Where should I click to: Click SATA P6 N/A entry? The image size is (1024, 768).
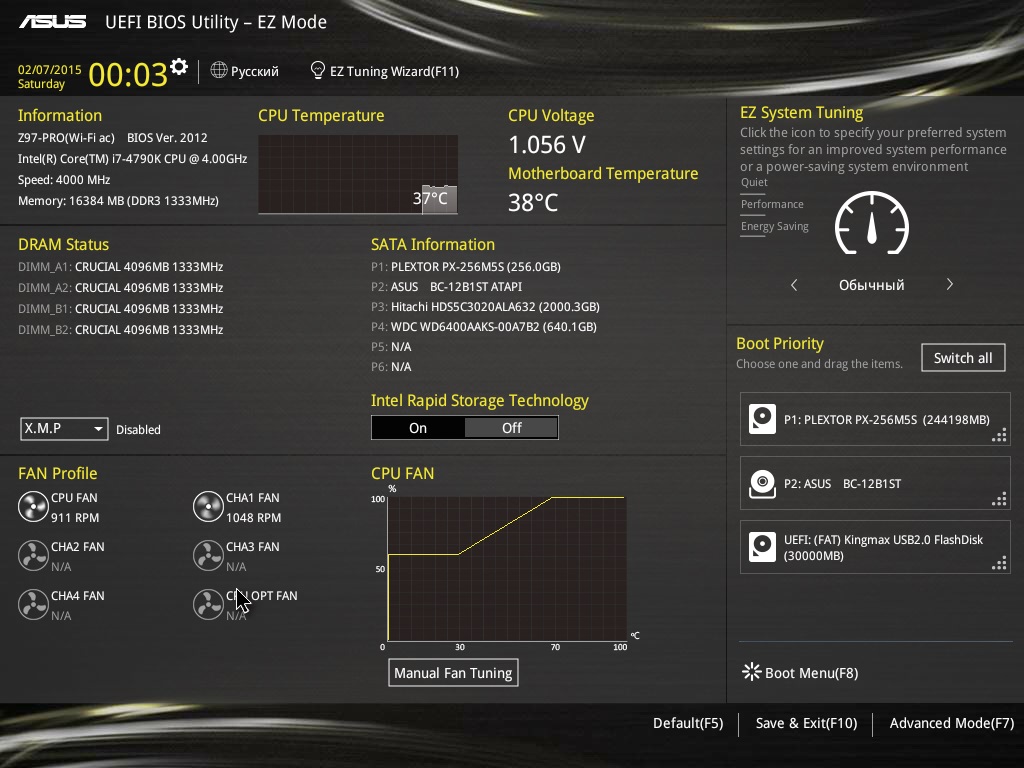point(391,367)
